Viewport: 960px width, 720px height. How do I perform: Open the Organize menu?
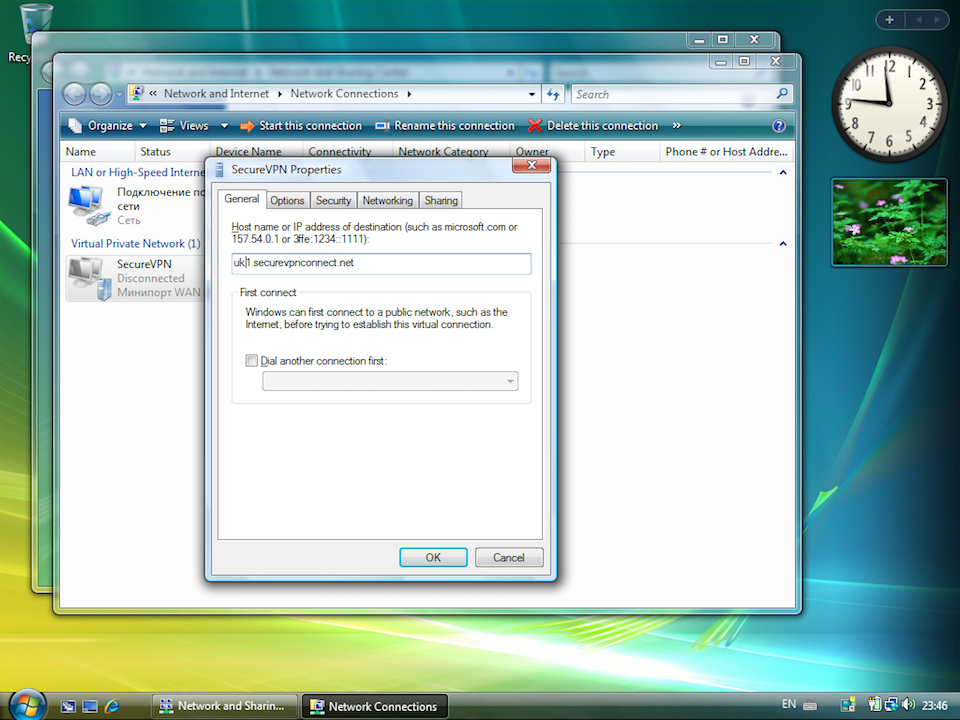tap(108, 126)
